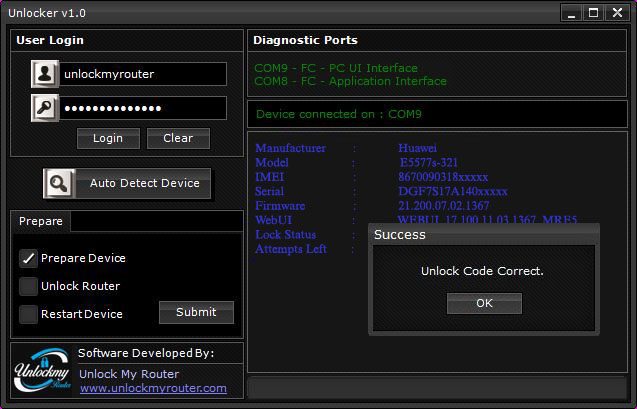Screen dimensions: 637x409
Task: Click 'Device connected on : COM9' status
Action: tap(339, 114)
